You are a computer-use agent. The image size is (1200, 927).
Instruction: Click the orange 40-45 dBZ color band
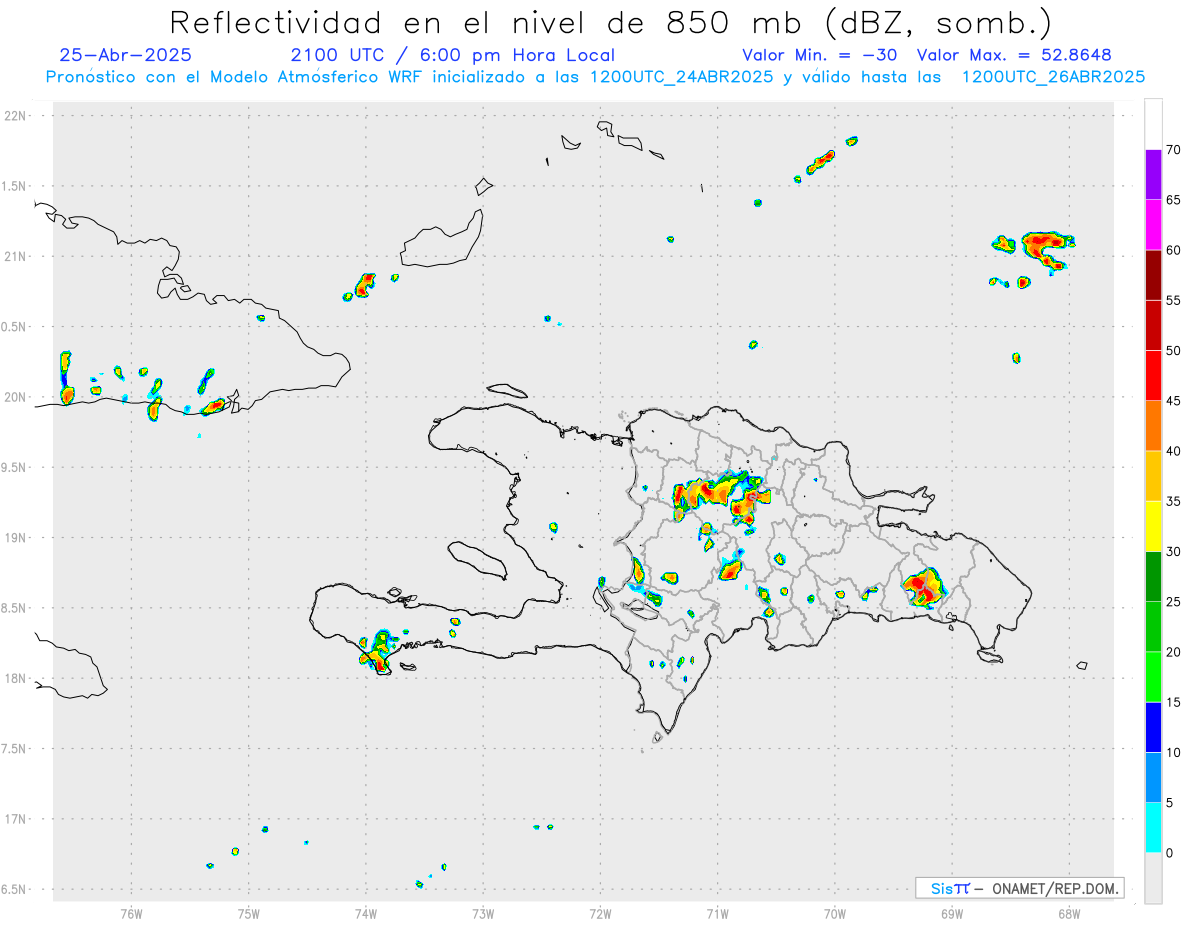pyautogui.click(x=1153, y=426)
